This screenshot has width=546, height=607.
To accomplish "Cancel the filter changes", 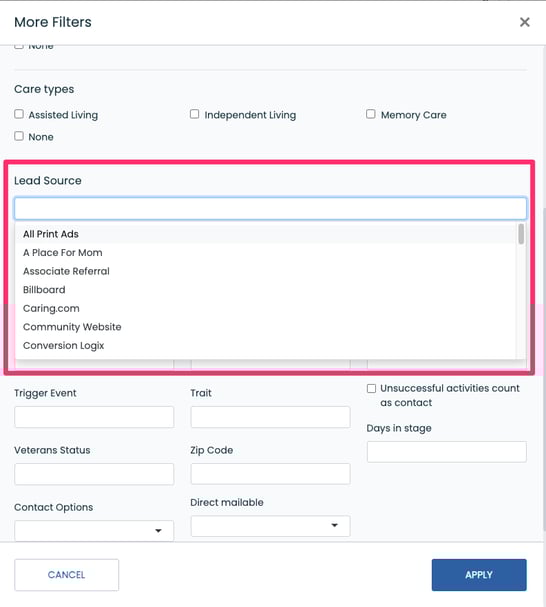I will [x=67, y=575].
